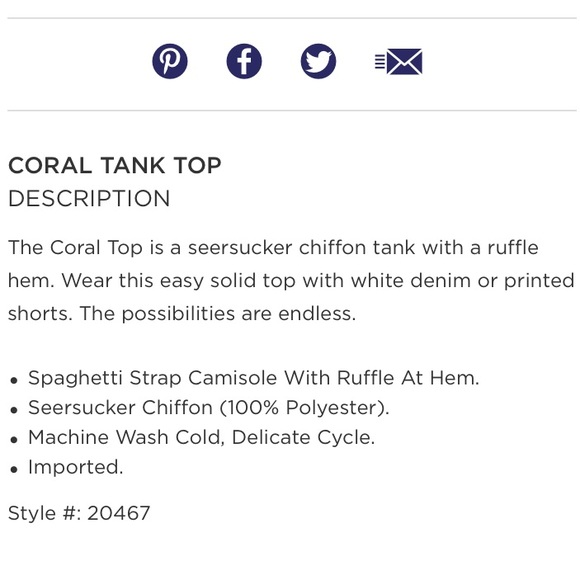Select the 'Delicate Cycle.' text

tap(303, 437)
